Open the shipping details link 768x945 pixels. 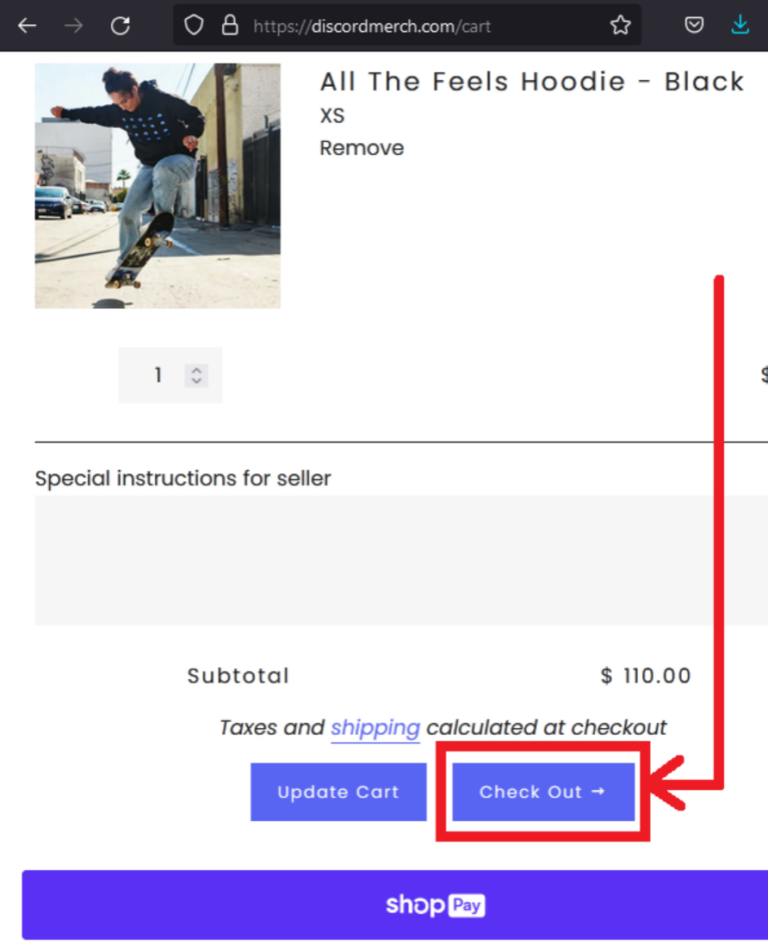[x=375, y=728]
